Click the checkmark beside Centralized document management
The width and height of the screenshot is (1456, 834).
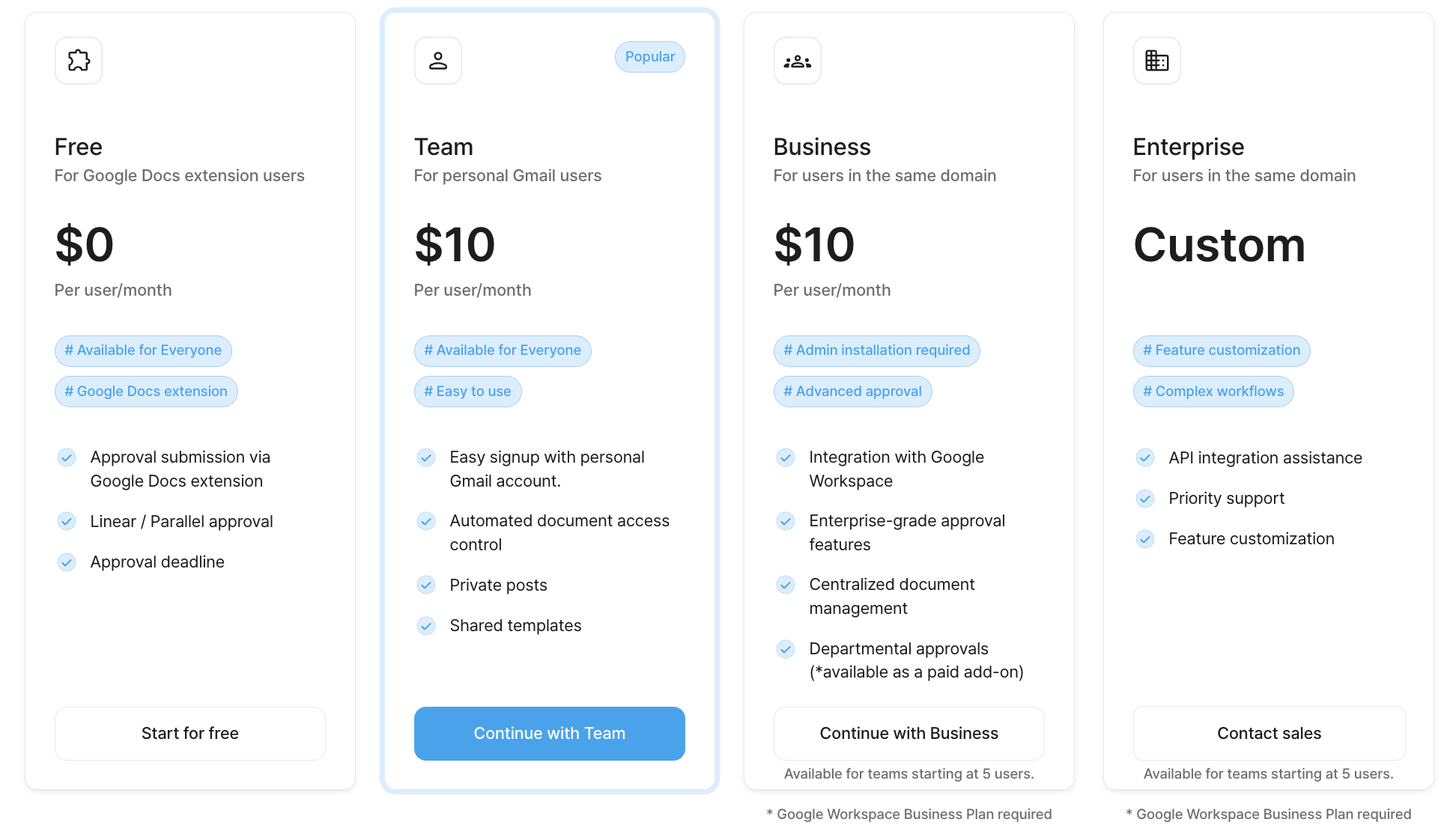(786, 585)
